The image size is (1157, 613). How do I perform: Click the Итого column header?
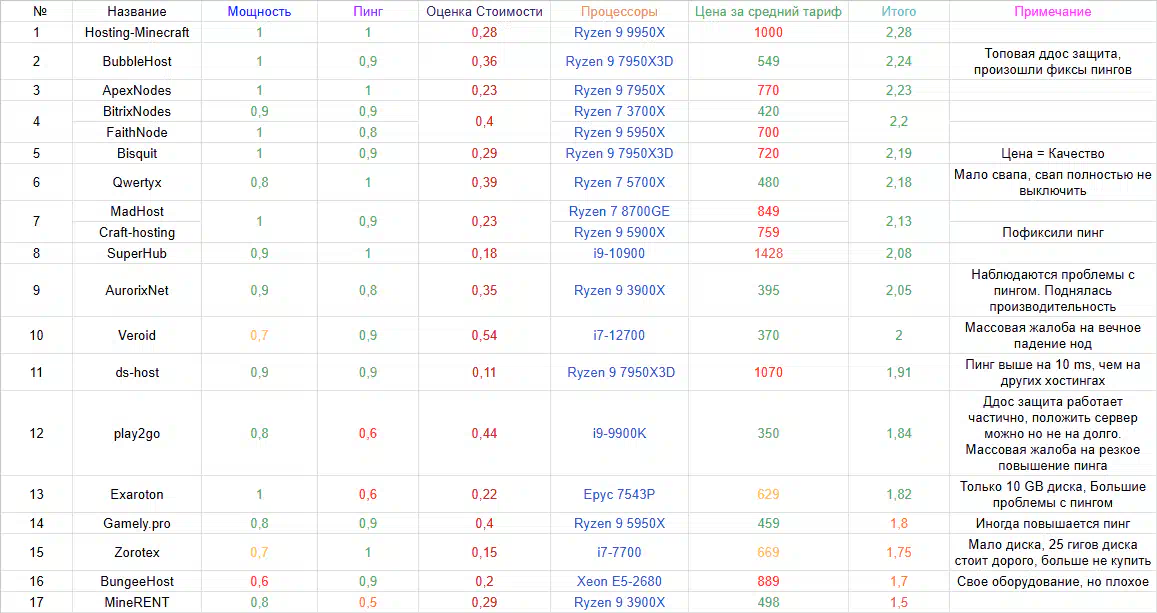pos(899,11)
